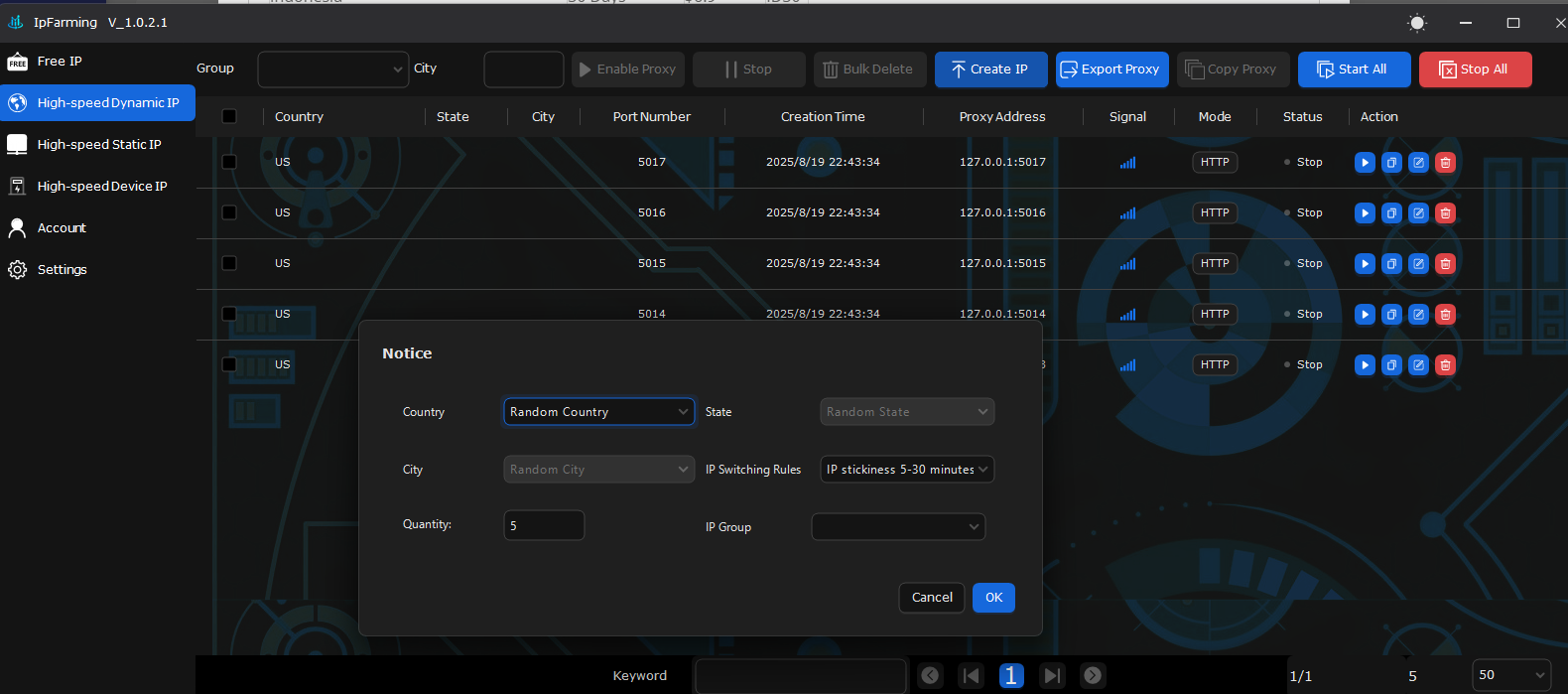Edit the proxy entry for port 5015

1419,263
